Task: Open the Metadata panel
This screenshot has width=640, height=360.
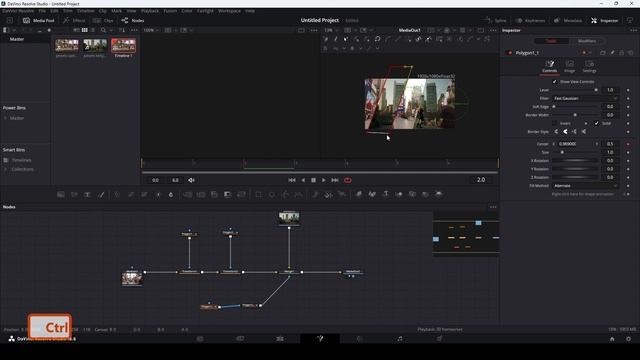Action: tap(568, 20)
